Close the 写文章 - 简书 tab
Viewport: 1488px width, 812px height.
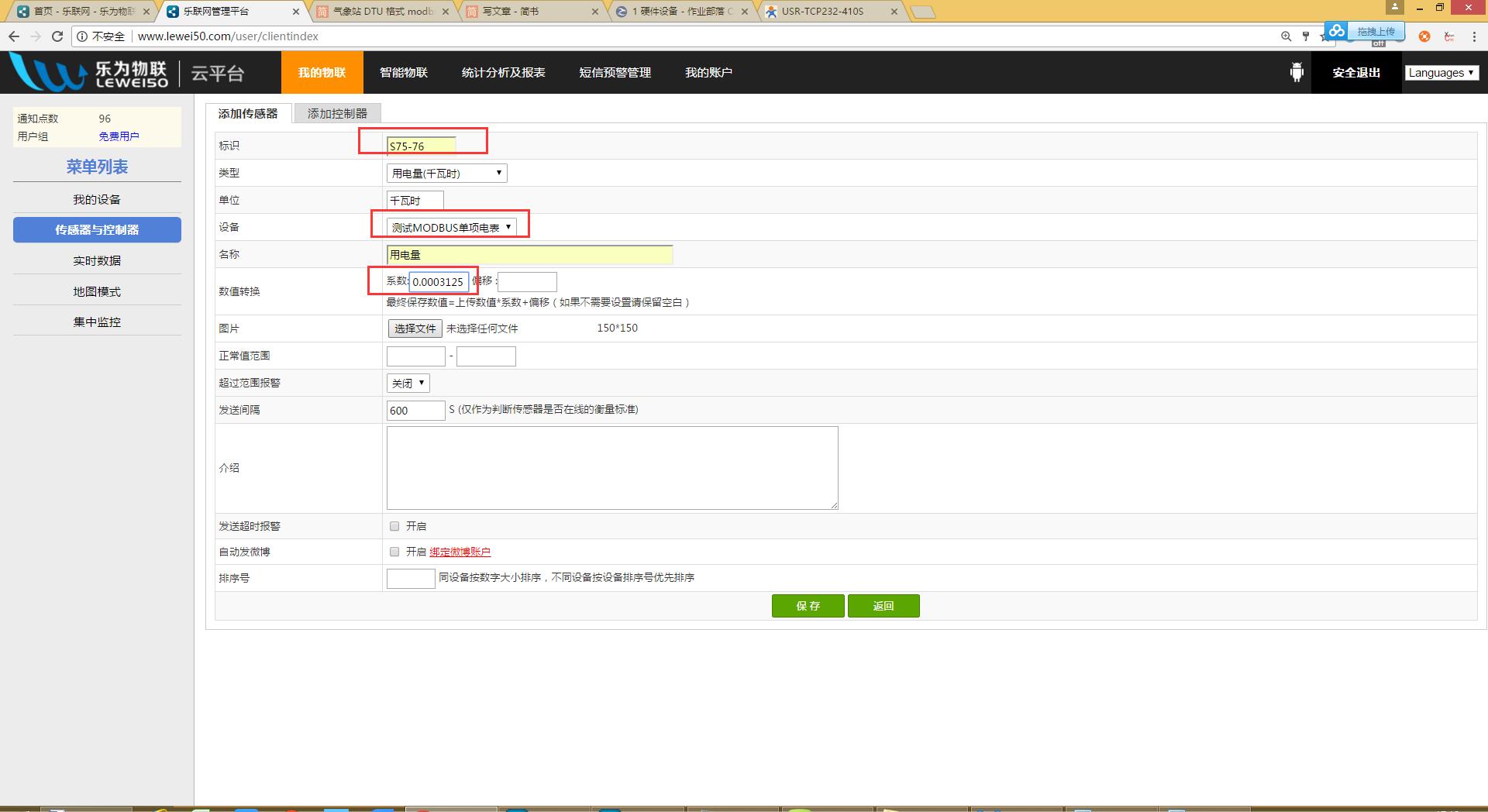[595, 12]
